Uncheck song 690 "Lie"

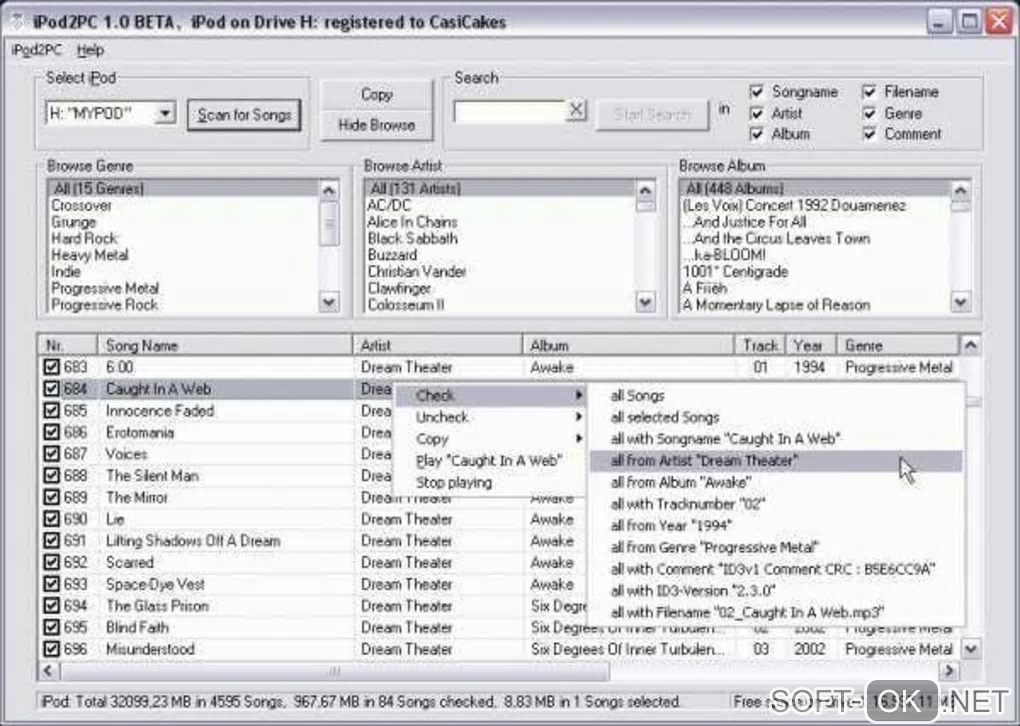(51, 519)
